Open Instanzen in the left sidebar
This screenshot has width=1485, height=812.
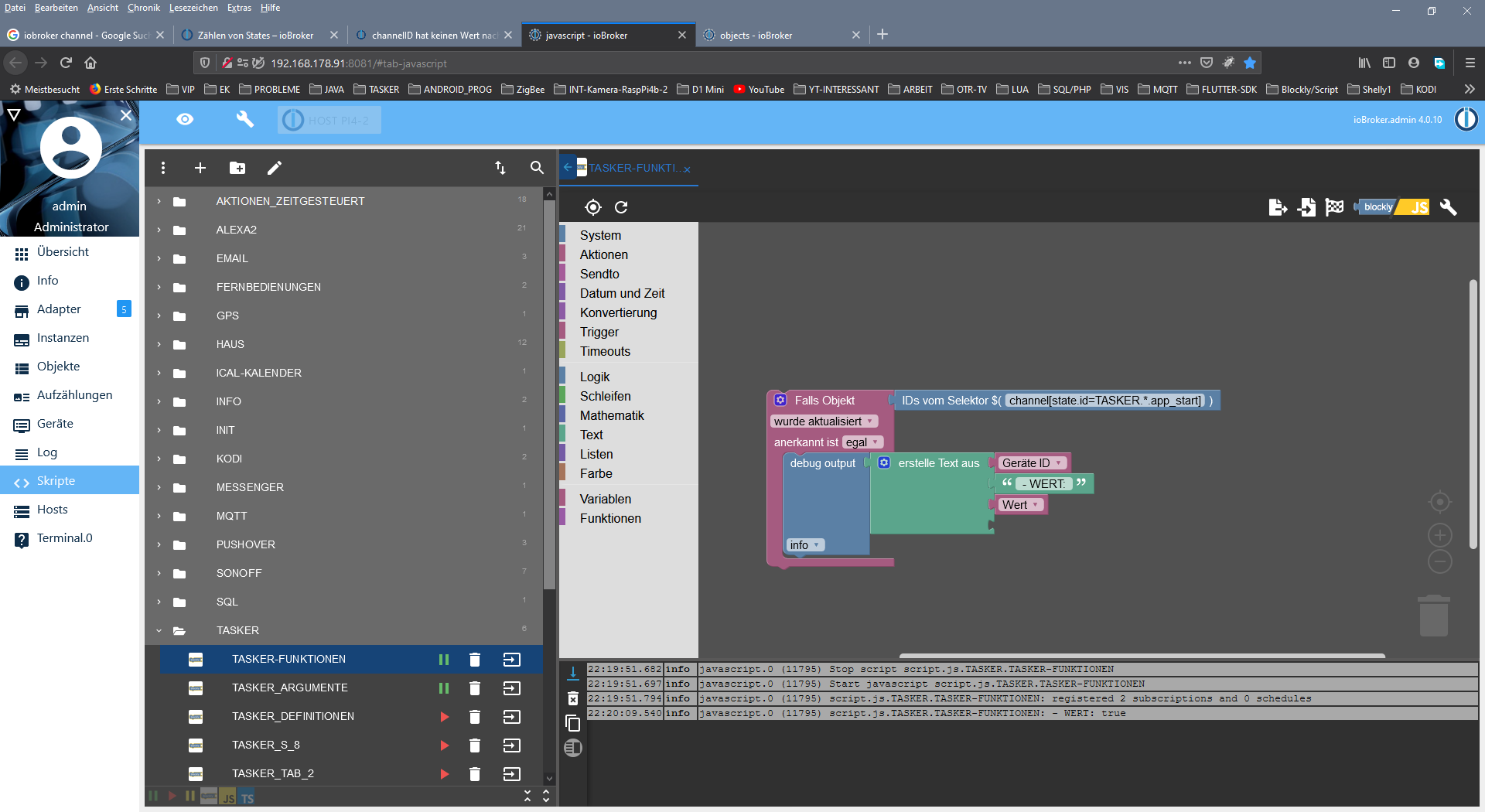pos(63,338)
